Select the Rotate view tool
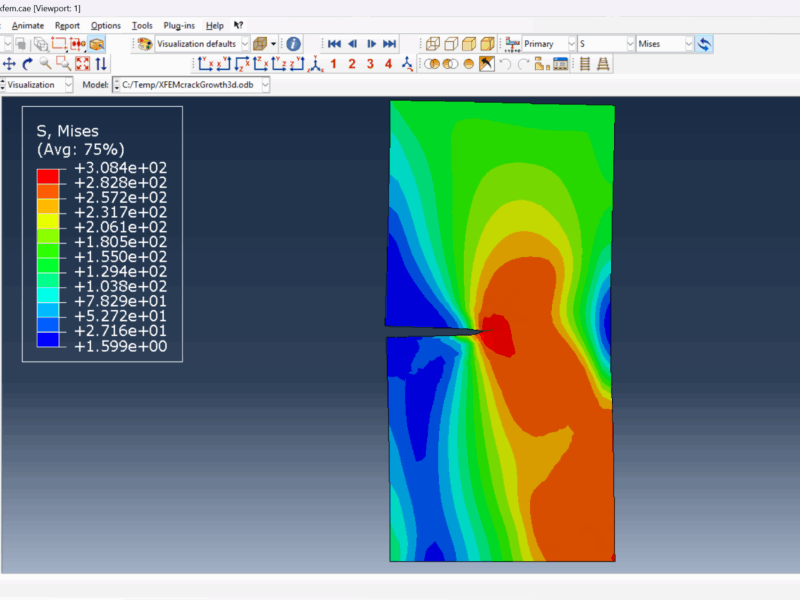800x600 pixels. pyautogui.click(x=28, y=64)
